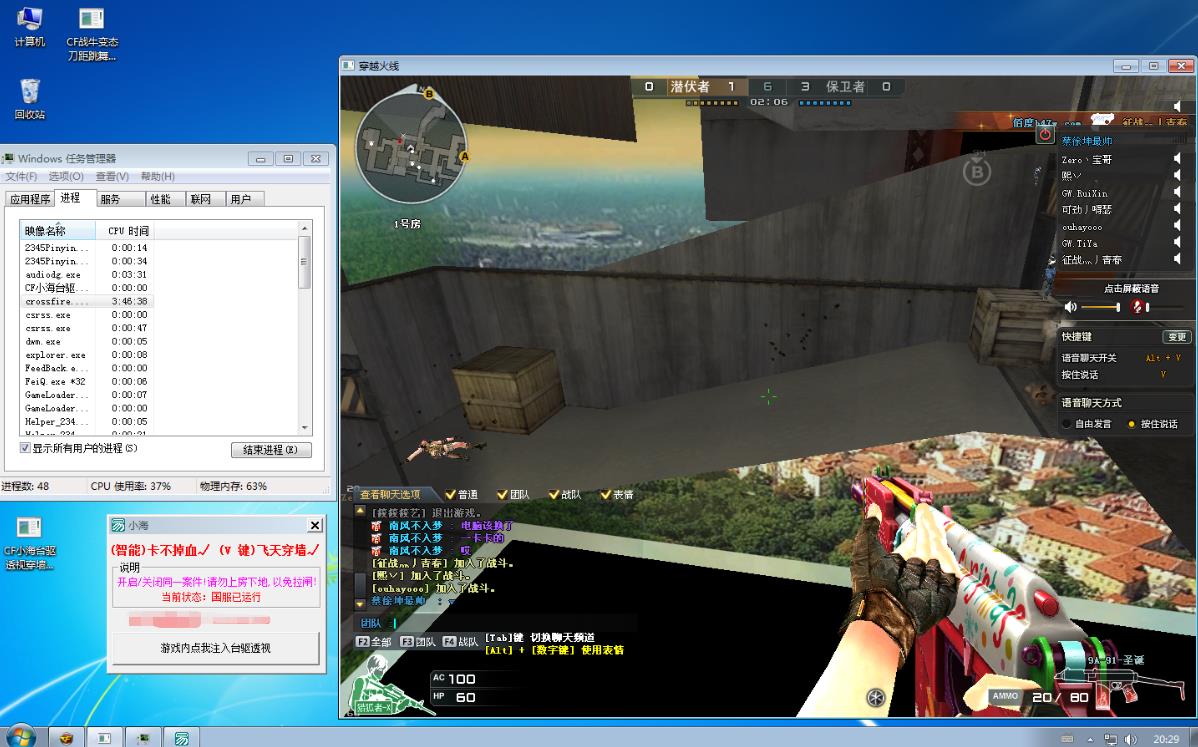Click the process list scrollbar thumb
1198x747 pixels.
[305, 262]
